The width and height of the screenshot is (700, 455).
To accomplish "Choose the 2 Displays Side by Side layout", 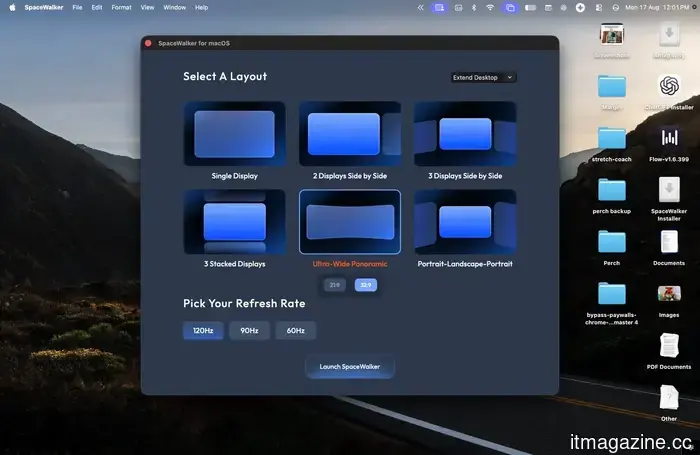I will click(350, 134).
